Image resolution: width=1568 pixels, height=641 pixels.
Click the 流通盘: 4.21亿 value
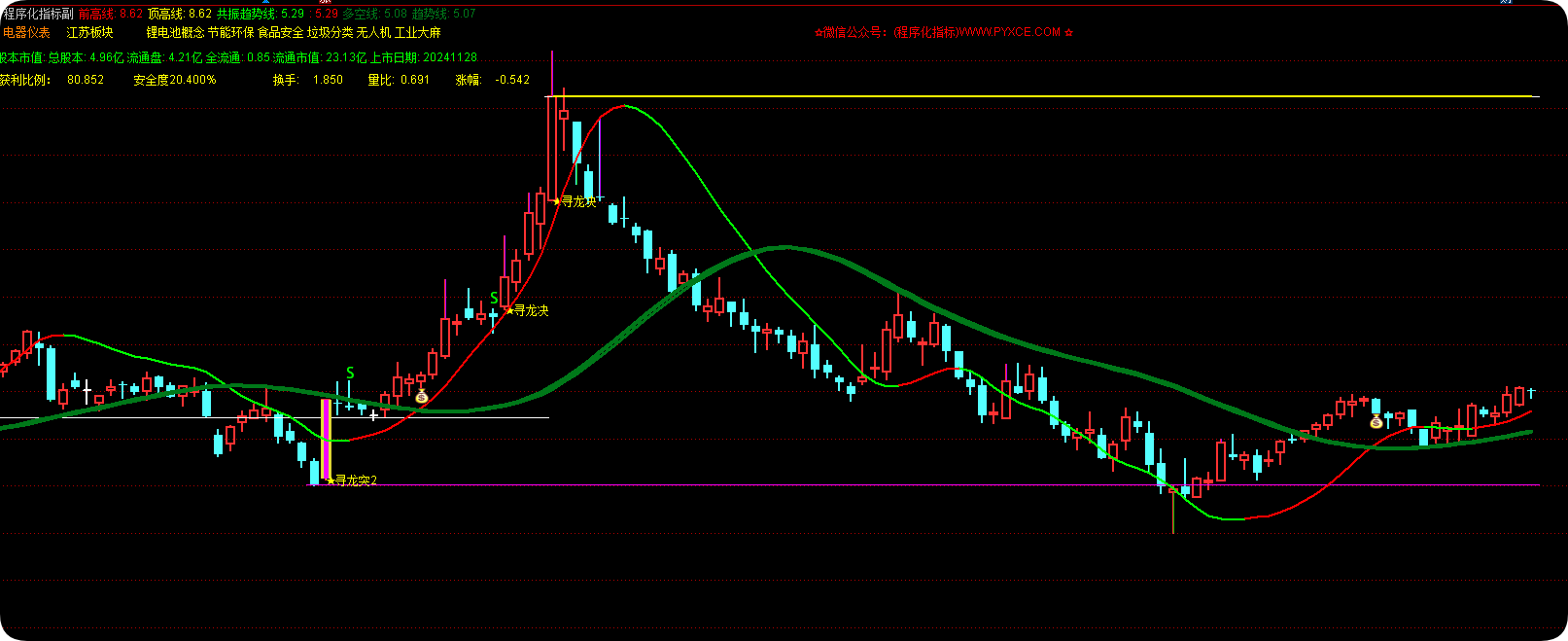164,57
